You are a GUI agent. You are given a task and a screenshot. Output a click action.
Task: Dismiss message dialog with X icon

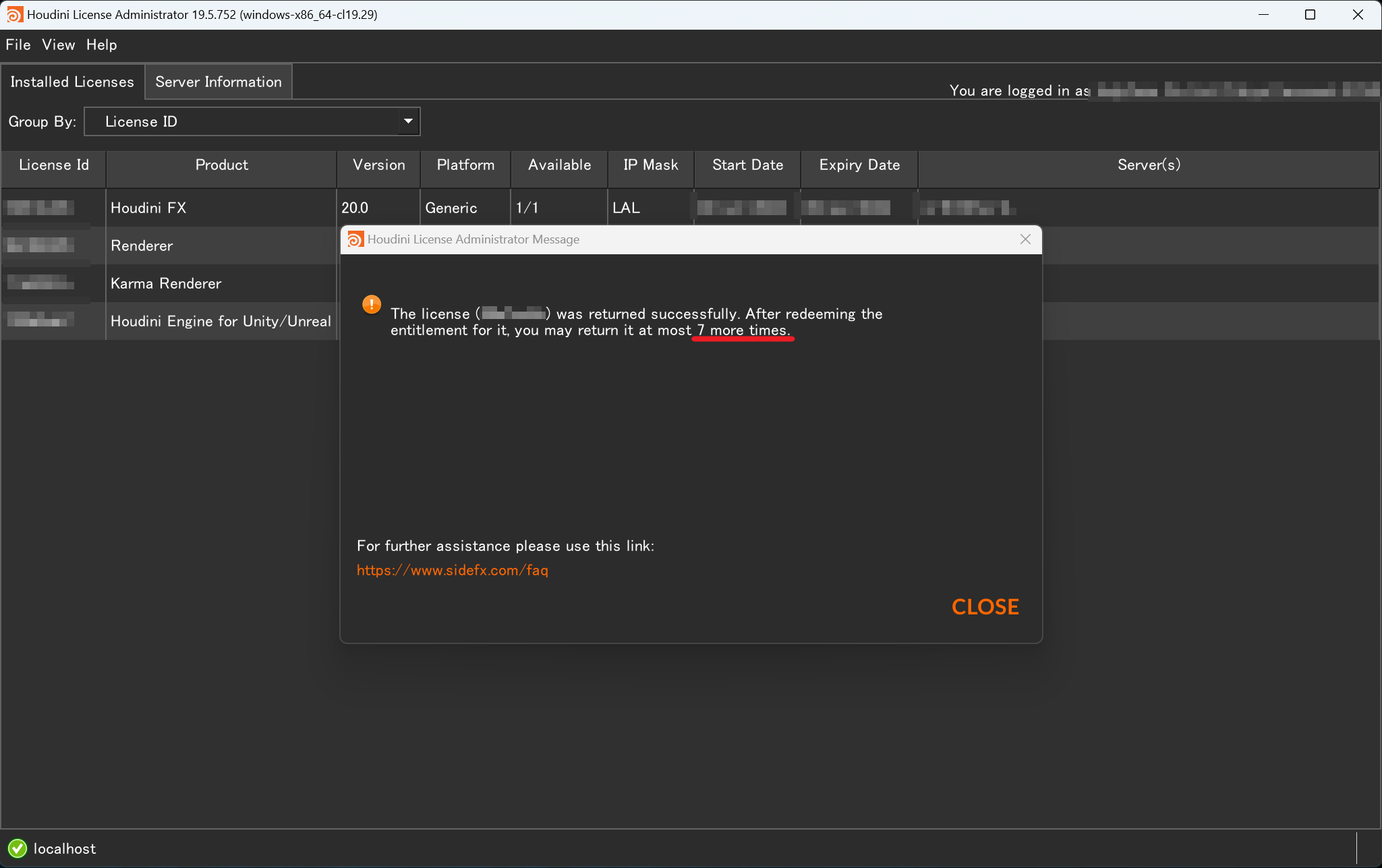point(1025,239)
